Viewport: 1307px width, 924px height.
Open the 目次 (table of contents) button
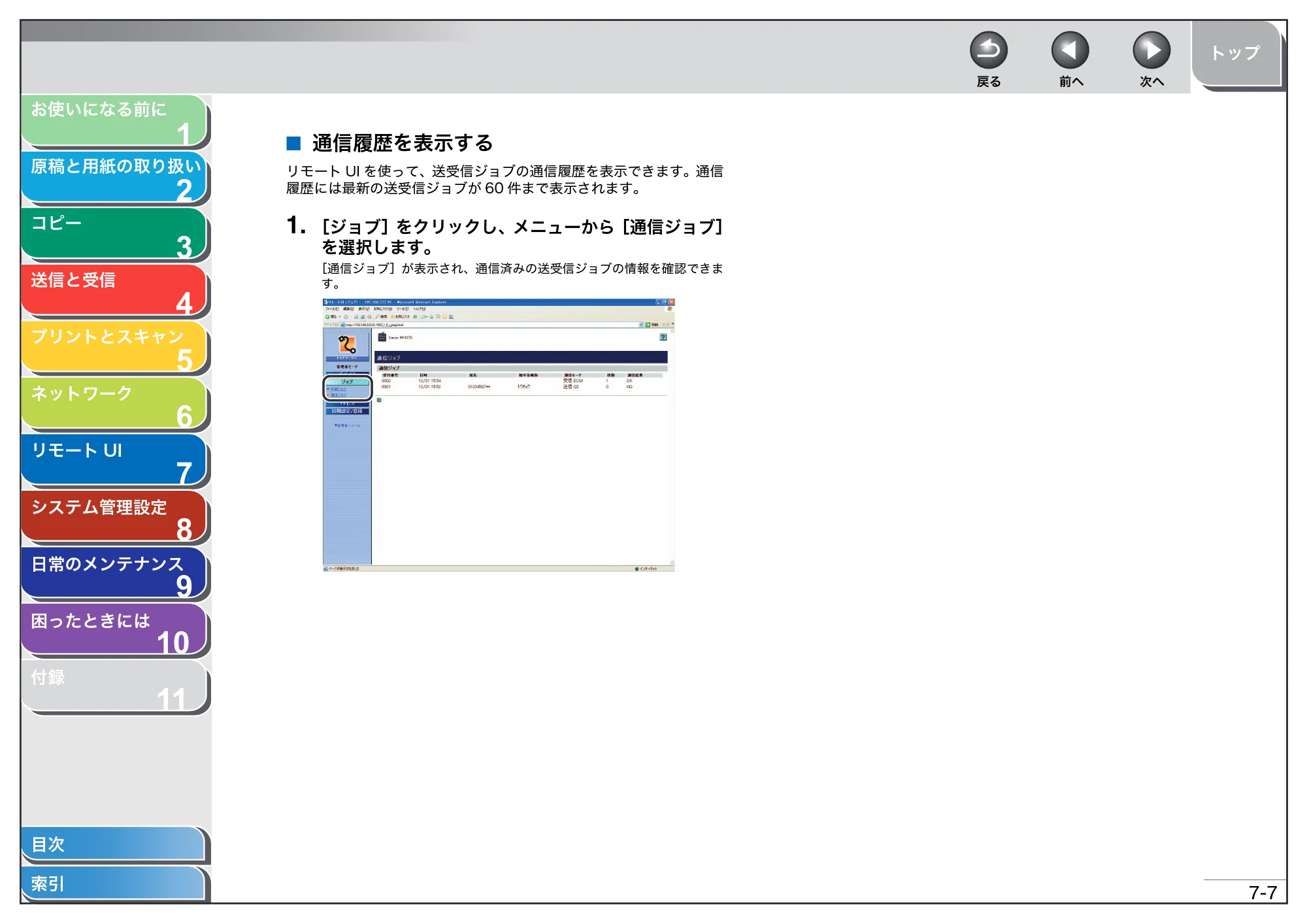coord(114,845)
